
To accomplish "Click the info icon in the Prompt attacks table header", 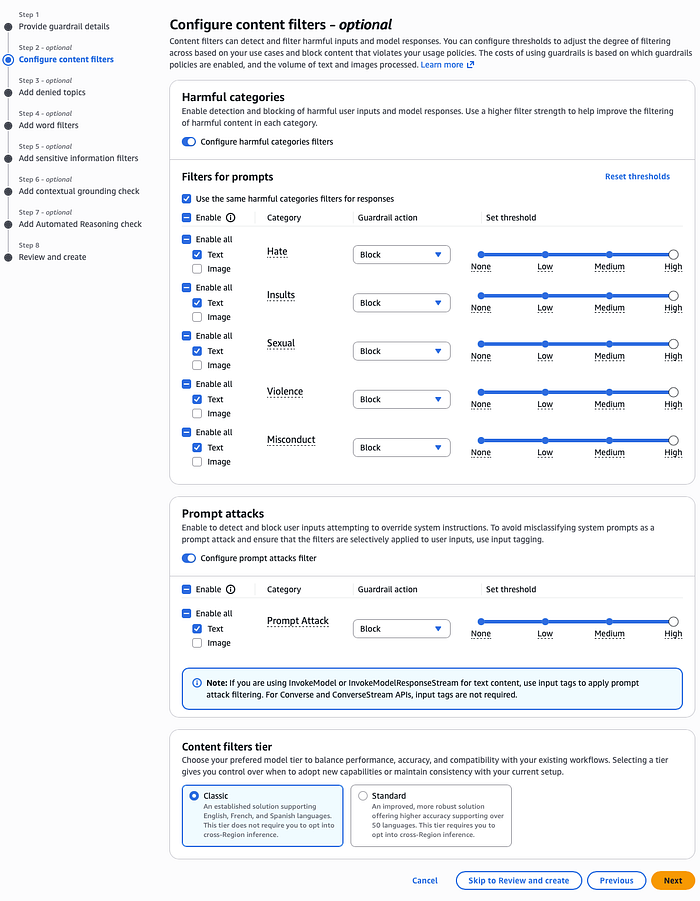I will [231, 589].
